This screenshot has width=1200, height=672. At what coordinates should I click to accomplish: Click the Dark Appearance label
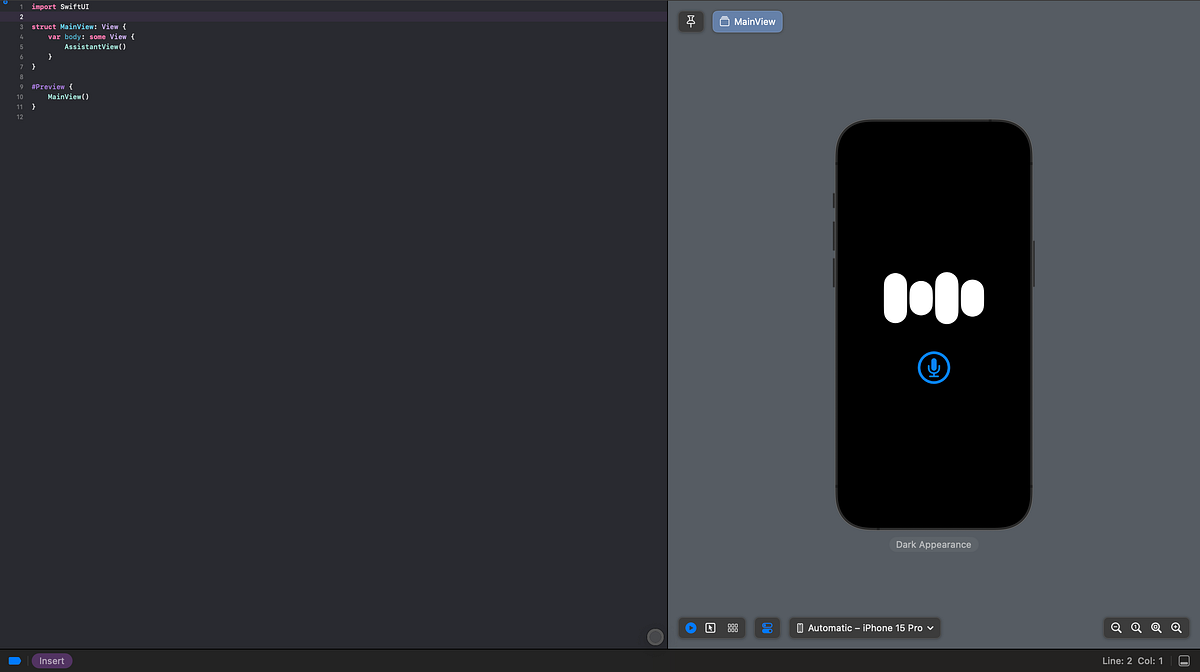click(x=933, y=544)
